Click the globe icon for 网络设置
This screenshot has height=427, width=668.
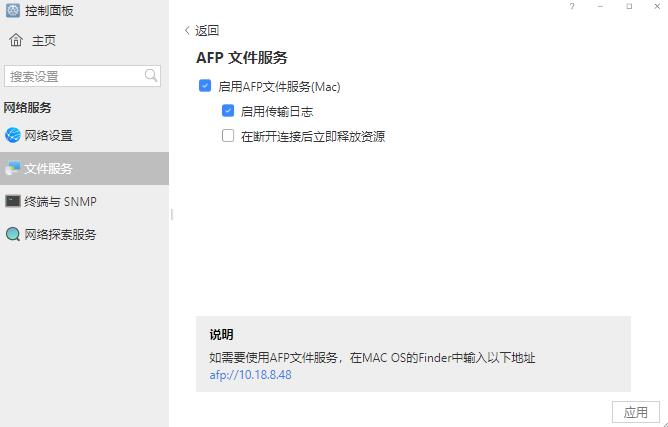pyautogui.click(x=13, y=135)
